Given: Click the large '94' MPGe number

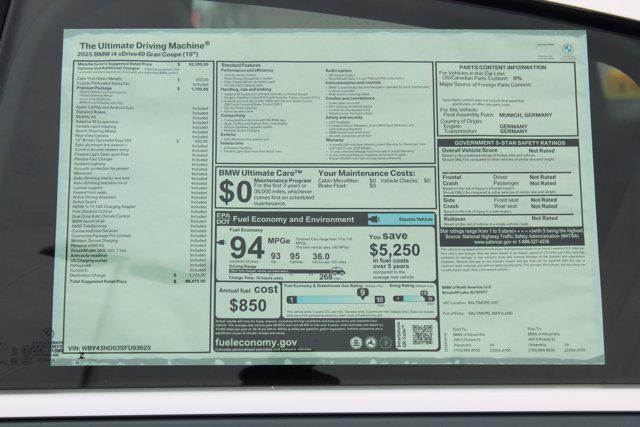Looking at the screenshot, I should (x=247, y=248).
